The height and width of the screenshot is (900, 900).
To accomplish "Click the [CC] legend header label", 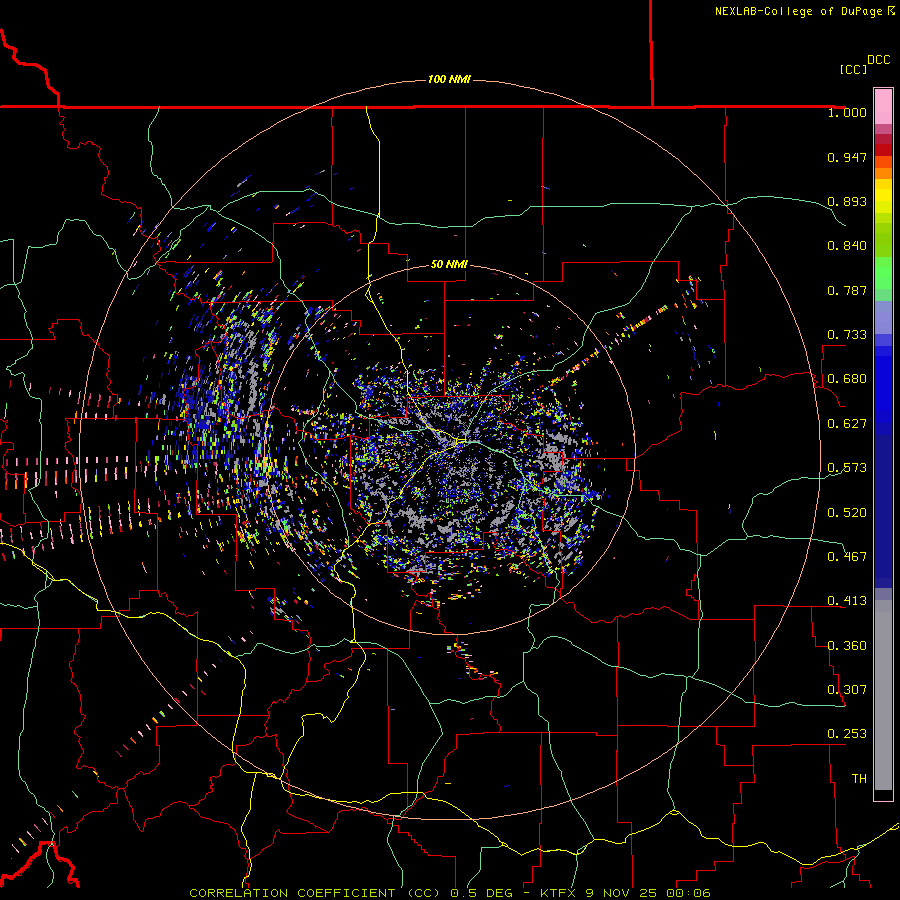I will coord(853,69).
